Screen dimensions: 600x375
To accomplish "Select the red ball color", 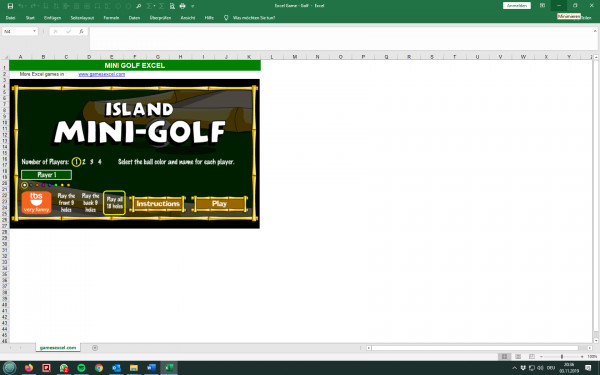I will (37, 185).
